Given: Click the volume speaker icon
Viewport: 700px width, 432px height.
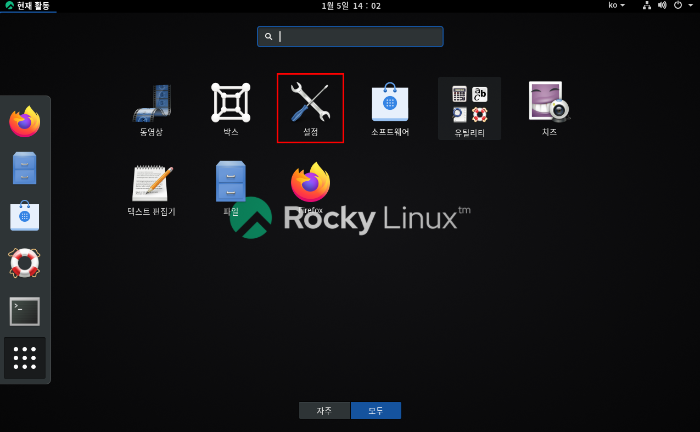Looking at the screenshot, I should [x=662, y=5].
